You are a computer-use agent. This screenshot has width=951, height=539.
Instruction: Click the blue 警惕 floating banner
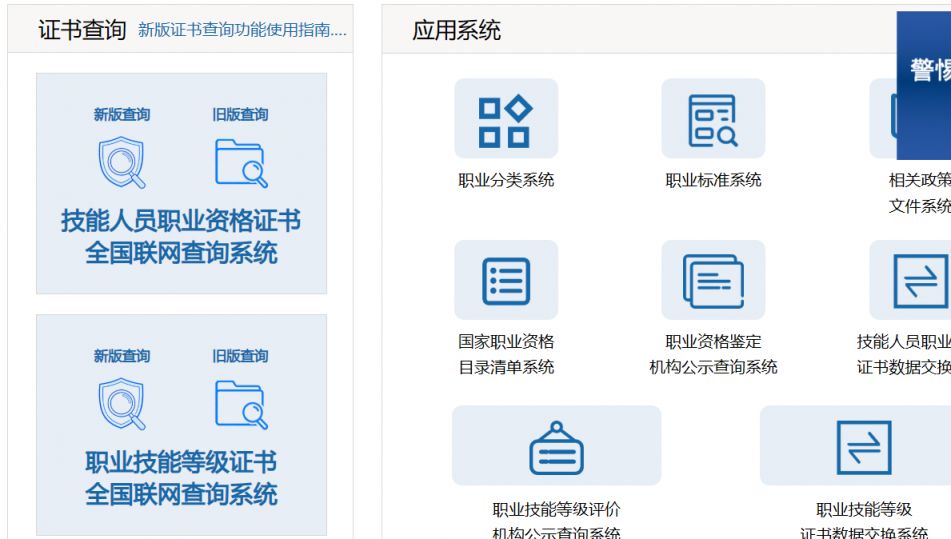click(924, 85)
